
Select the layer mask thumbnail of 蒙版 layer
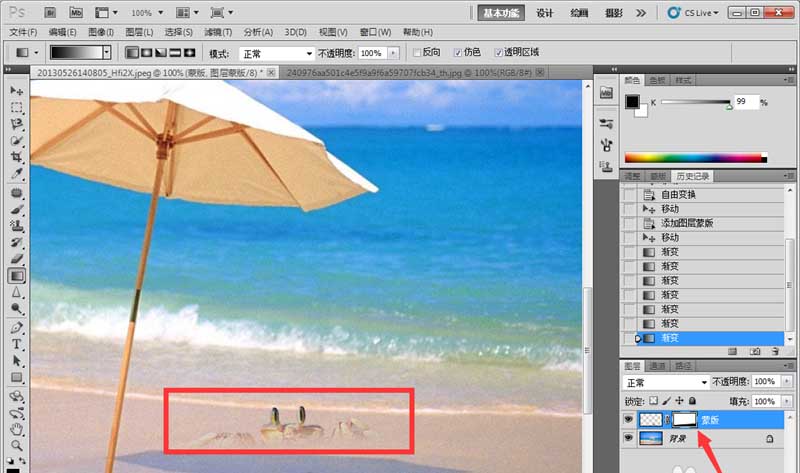click(x=684, y=419)
